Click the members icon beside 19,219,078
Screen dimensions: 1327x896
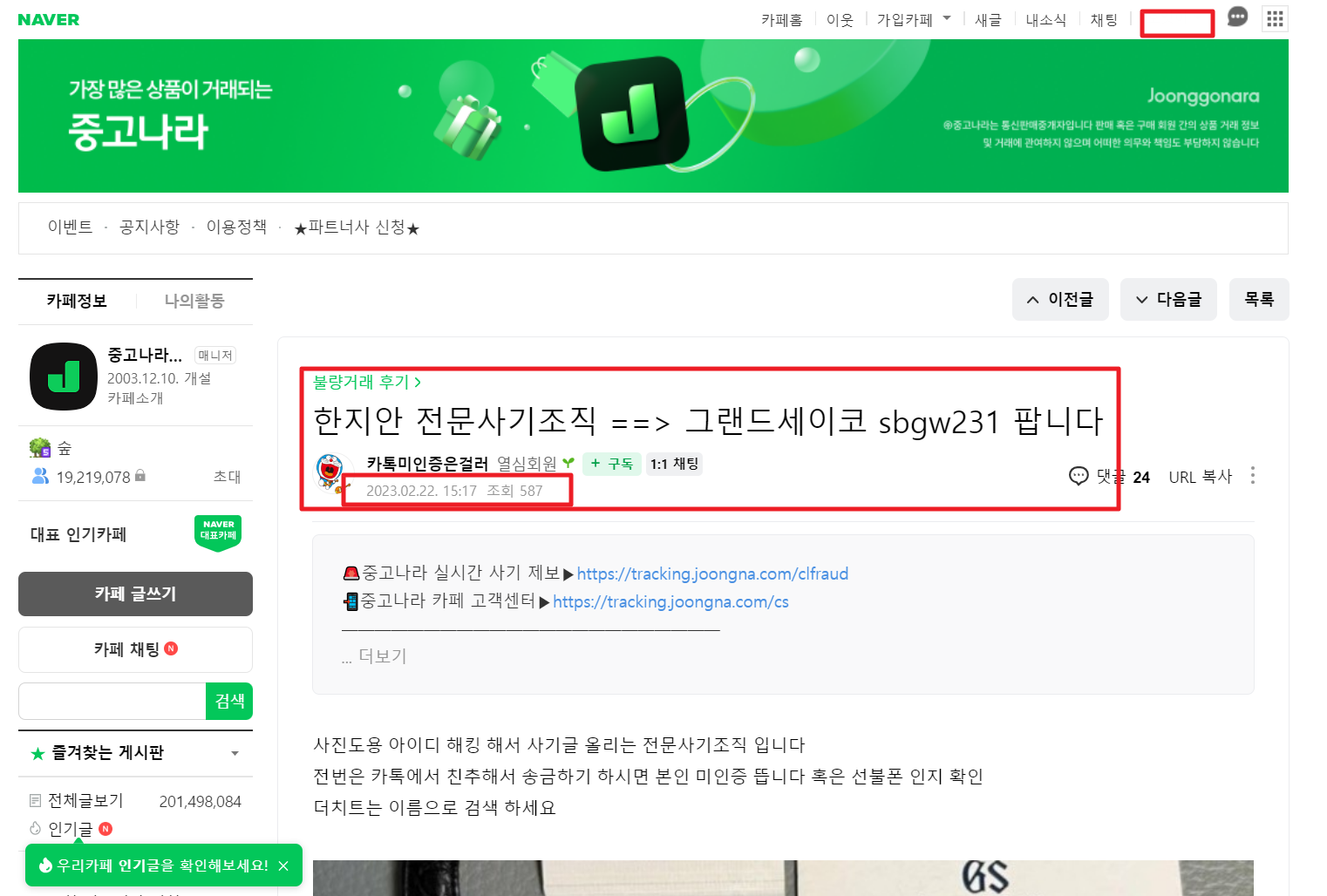pyautogui.click(x=40, y=476)
